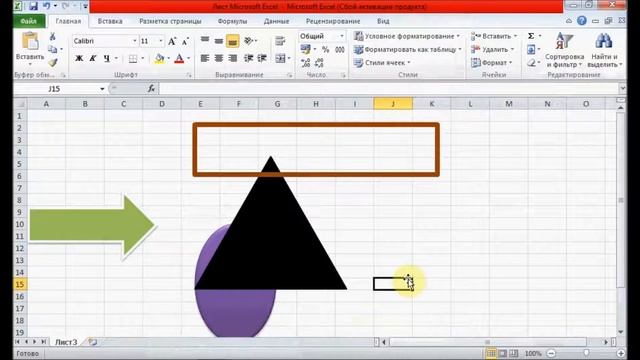Save the workbook with the floppy disk icon
The image size is (640, 360).
click(x=33, y=6)
